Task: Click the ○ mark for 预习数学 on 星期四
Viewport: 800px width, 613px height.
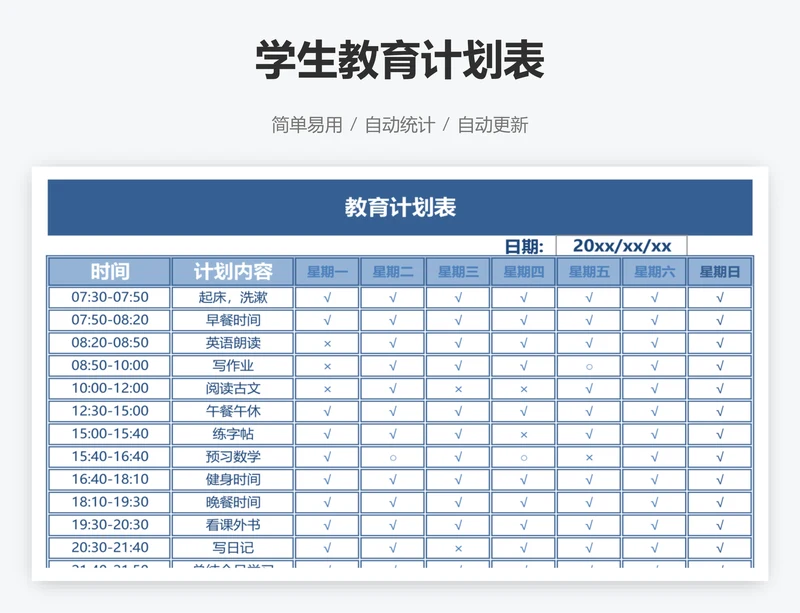Action: tap(523, 458)
